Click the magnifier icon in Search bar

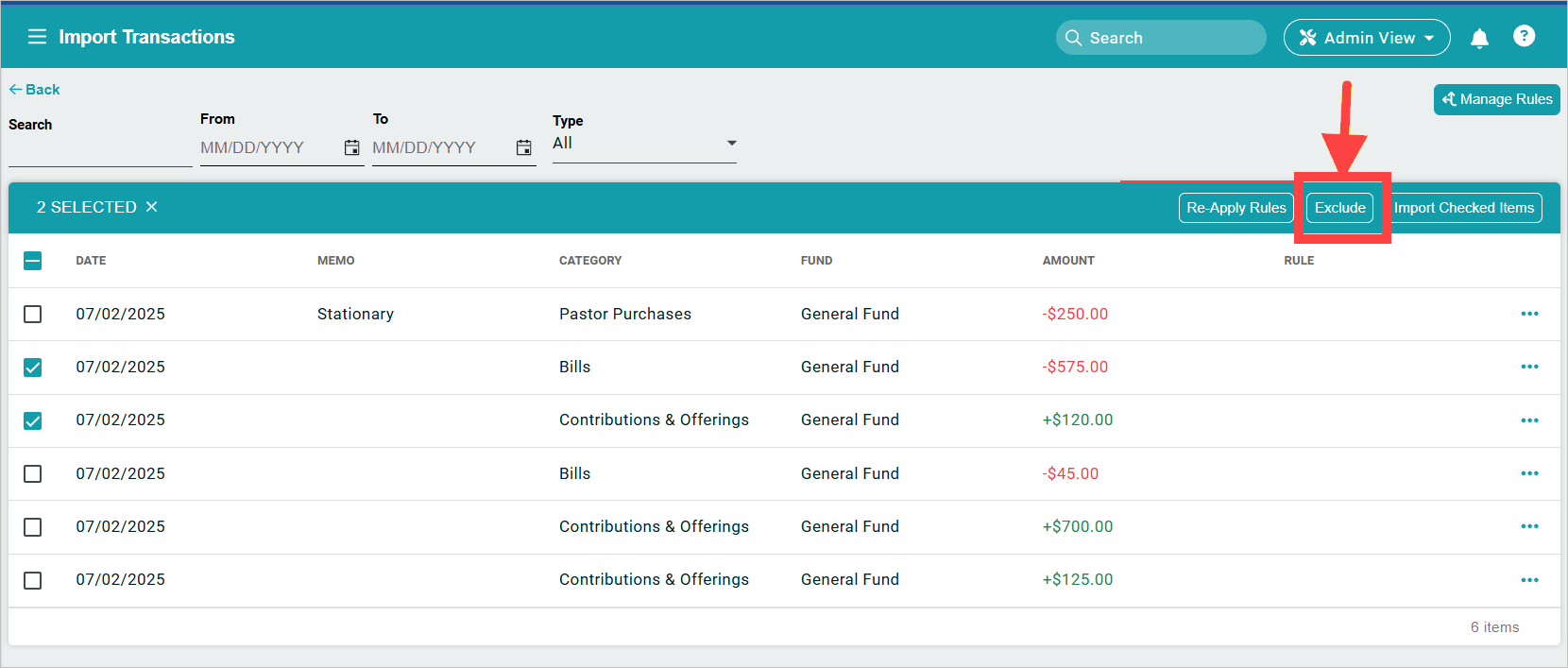pos(1073,38)
